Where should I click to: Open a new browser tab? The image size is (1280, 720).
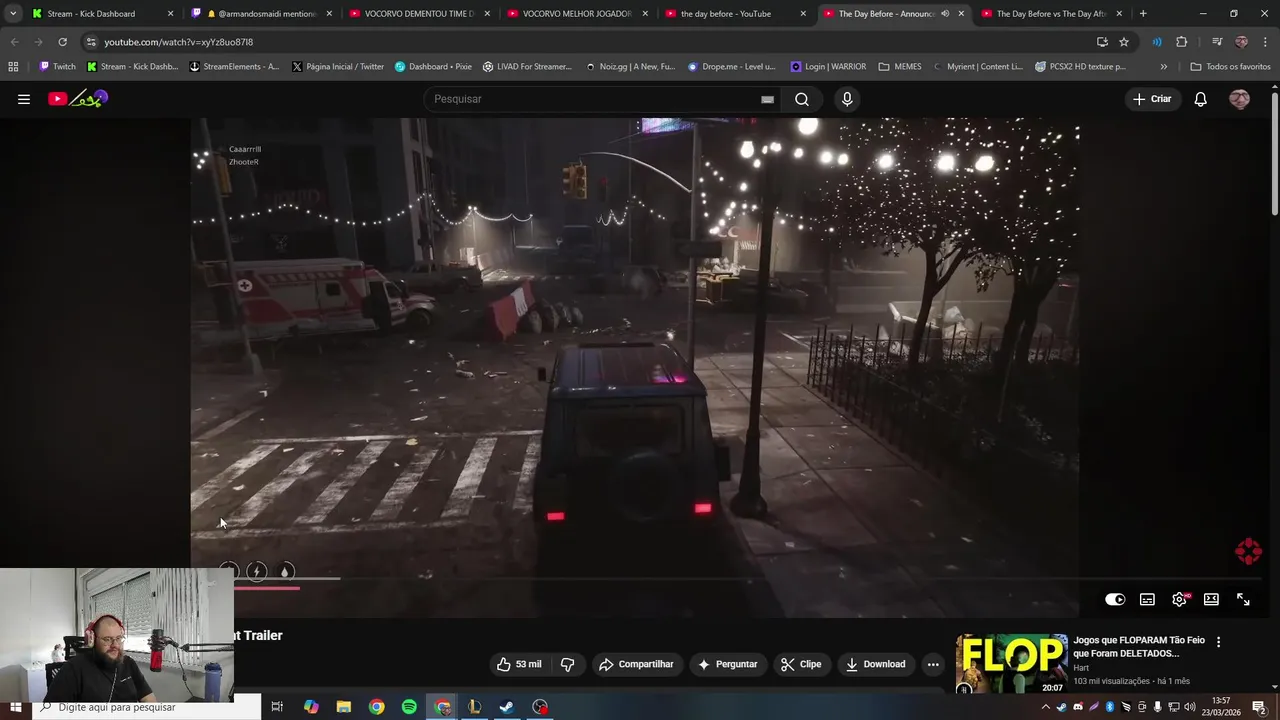point(1143,14)
